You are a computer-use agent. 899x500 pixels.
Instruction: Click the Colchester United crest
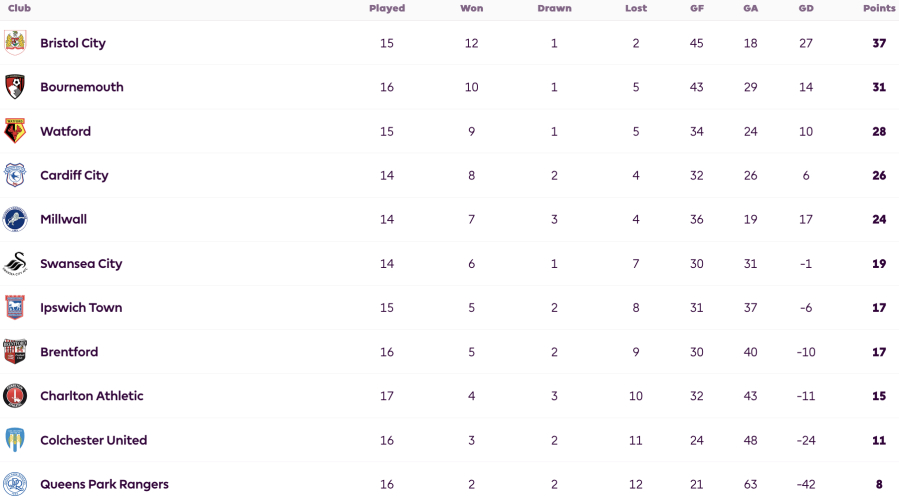pyautogui.click(x=15, y=440)
